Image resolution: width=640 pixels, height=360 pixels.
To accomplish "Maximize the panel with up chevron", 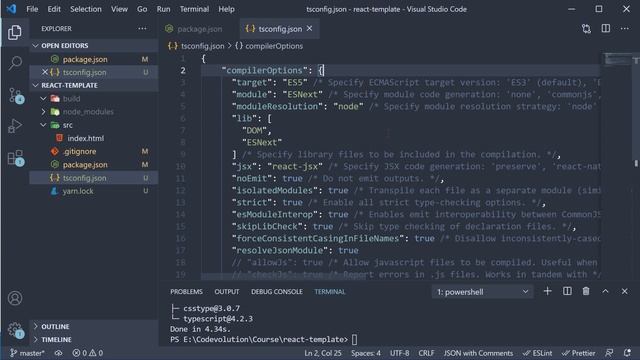I will point(605,291).
